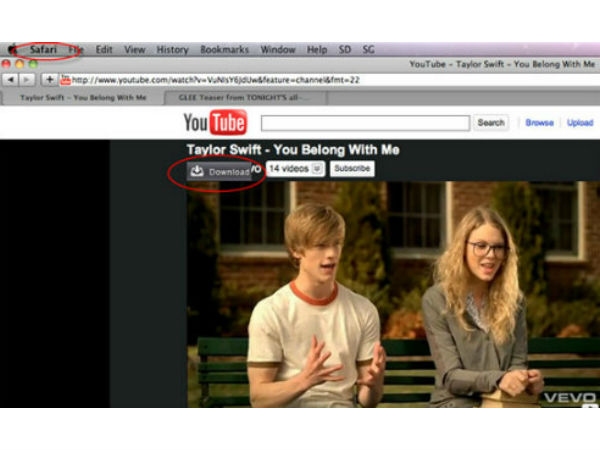Click the download arrow icon
Viewport: 600px width, 450px height.
[x=197, y=171]
